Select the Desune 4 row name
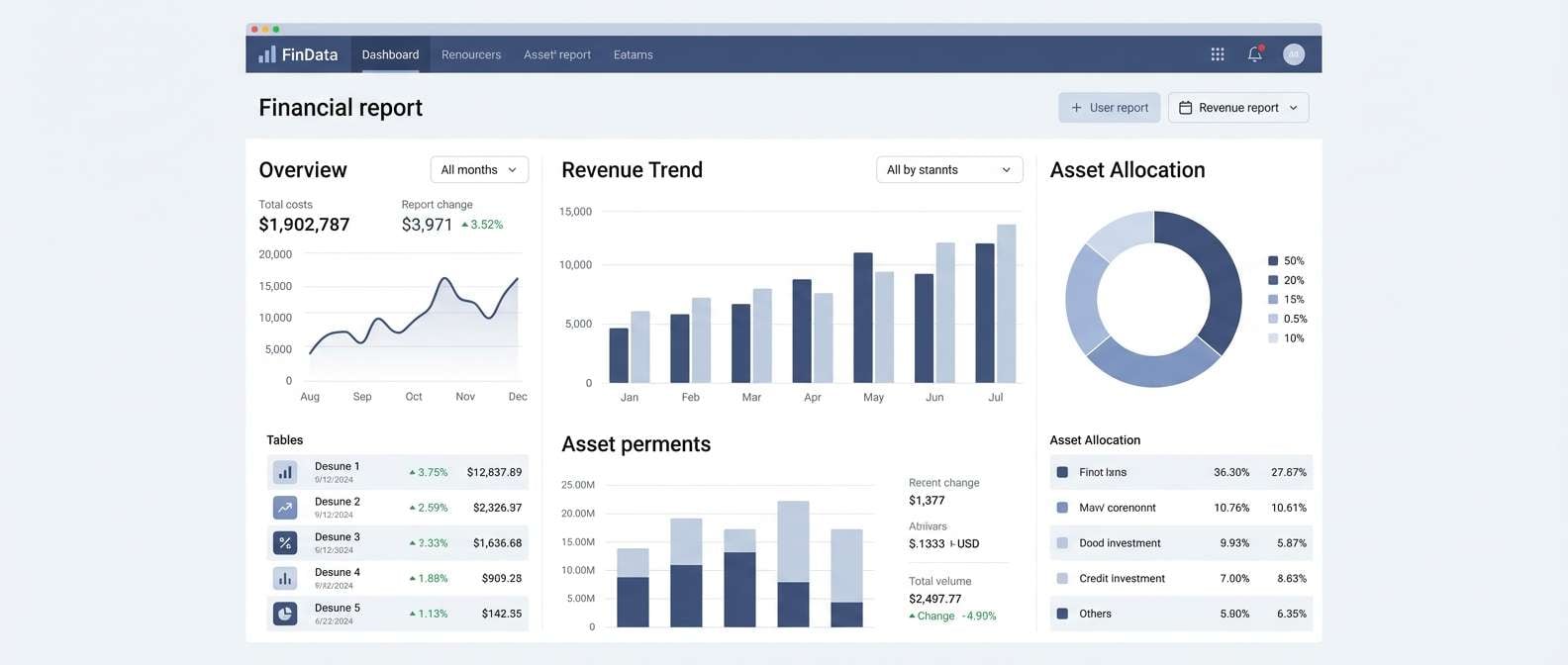1568x665 pixels. coord(338,572)
